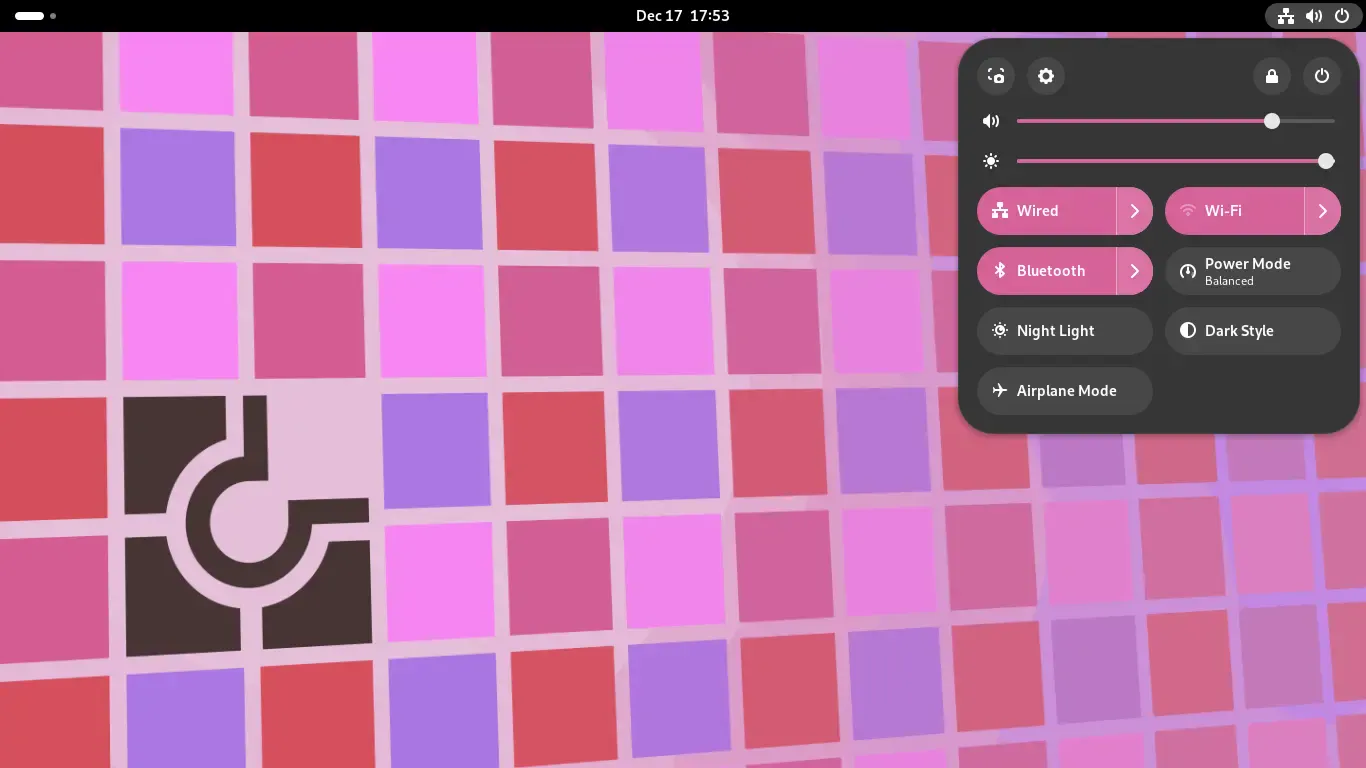Turn on Dark Style
This screenshot has width=1366, height=768.
point(1253,331)
